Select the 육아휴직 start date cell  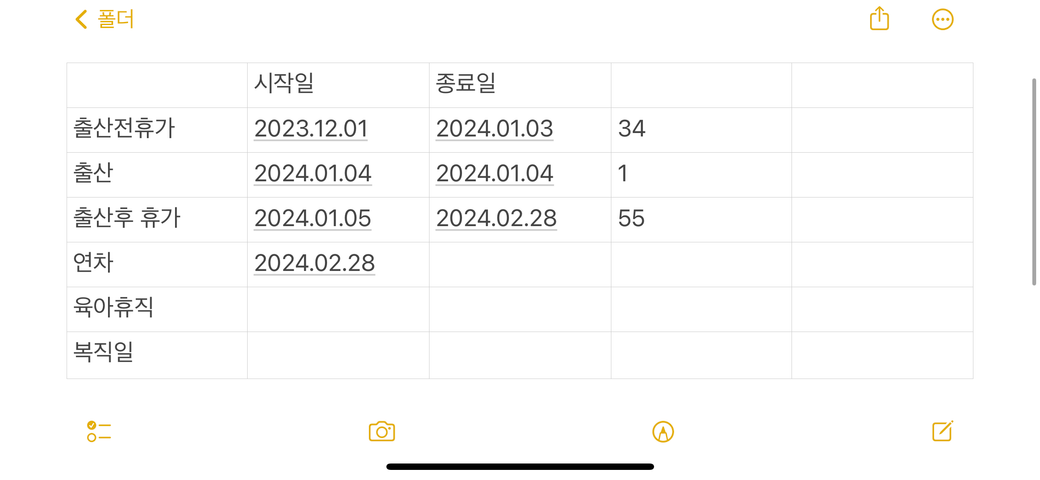[338, 308]
